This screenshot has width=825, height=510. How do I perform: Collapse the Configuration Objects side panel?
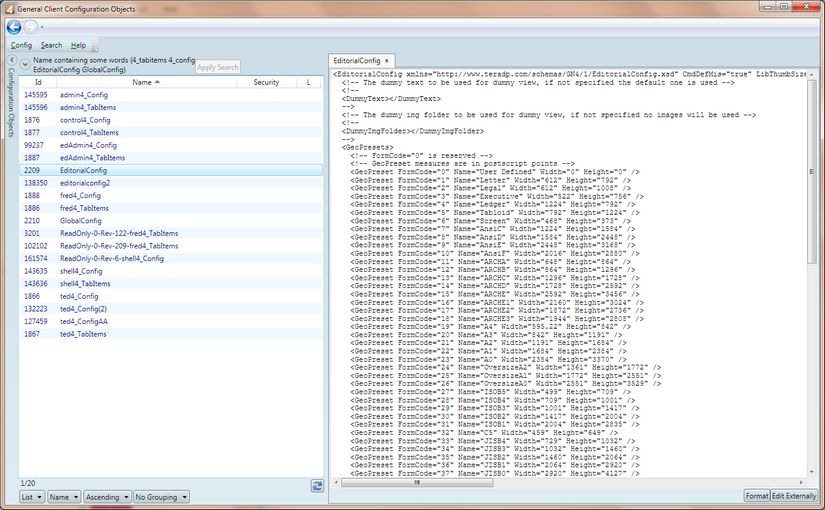point(12,60)
